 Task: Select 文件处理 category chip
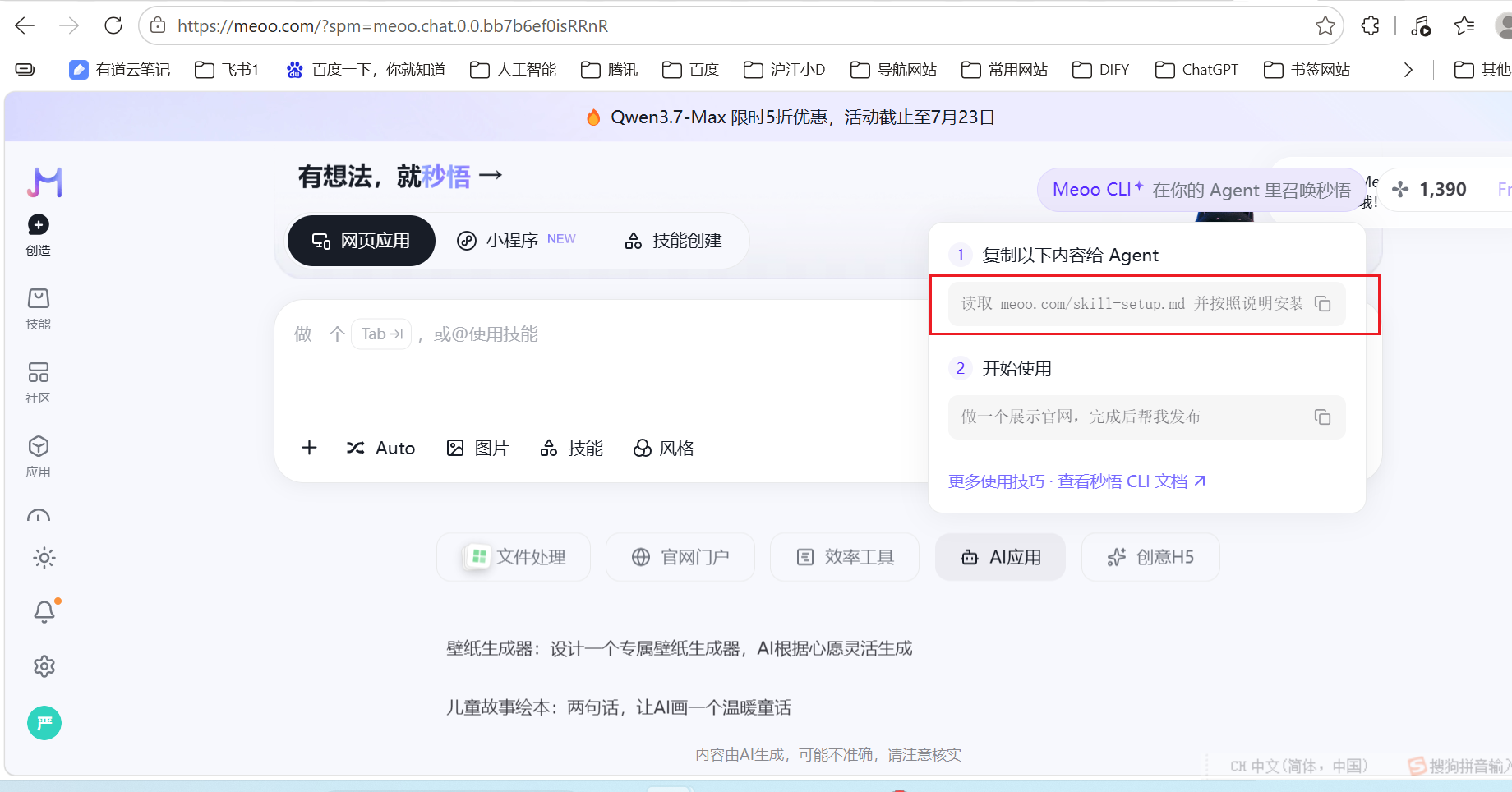click(x=514, y=557)
